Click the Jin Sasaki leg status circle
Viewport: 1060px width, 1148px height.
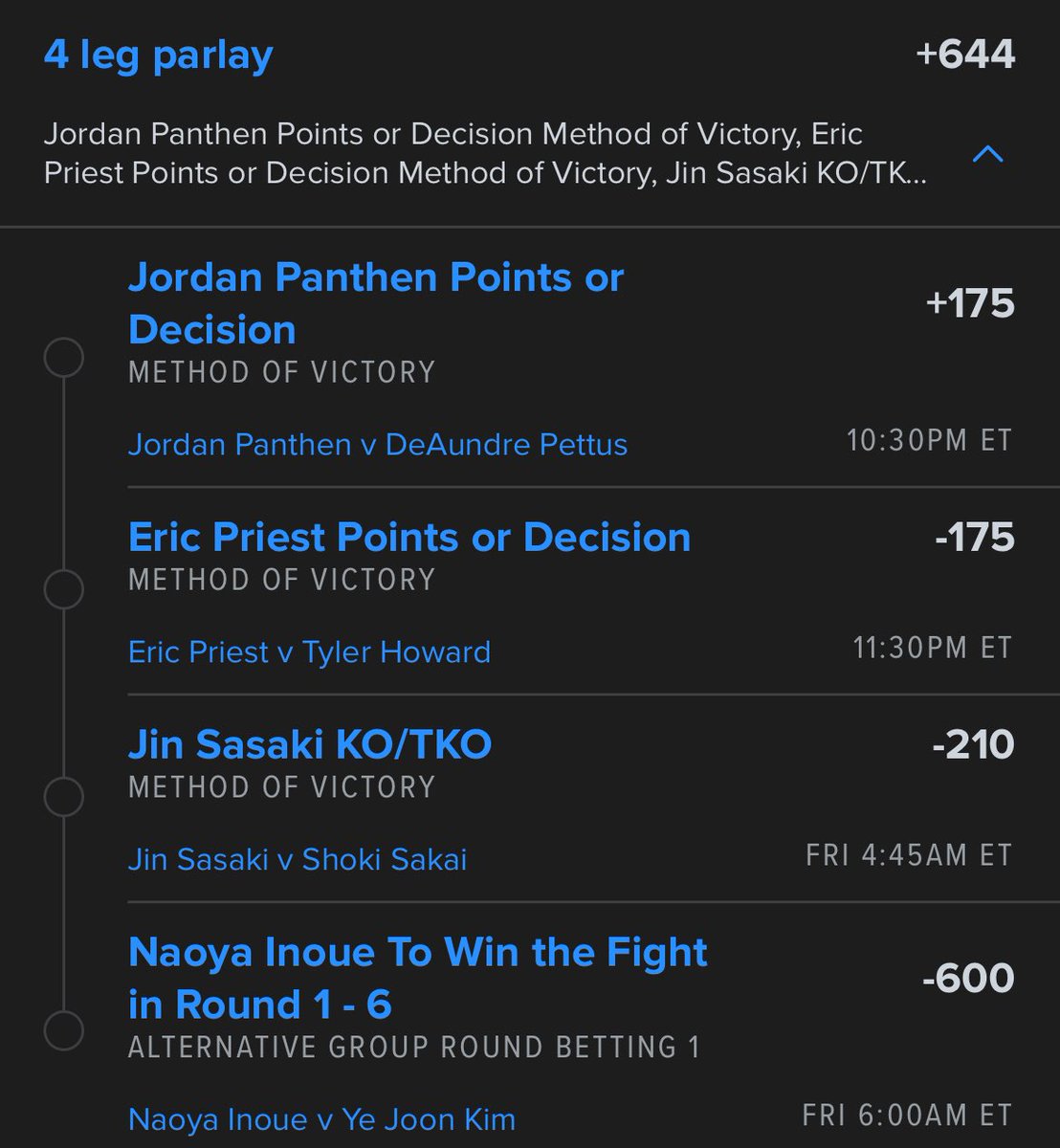64,796
